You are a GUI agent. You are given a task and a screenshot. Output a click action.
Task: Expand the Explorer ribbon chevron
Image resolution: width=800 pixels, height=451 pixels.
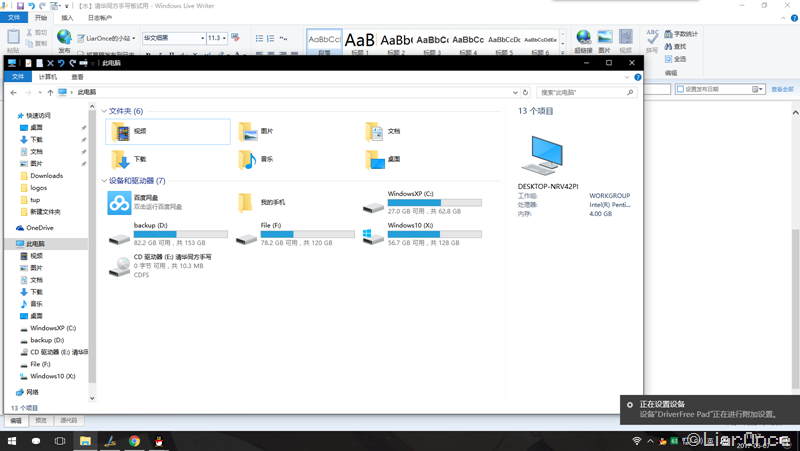pyautogui.click(x=627, y=77)
